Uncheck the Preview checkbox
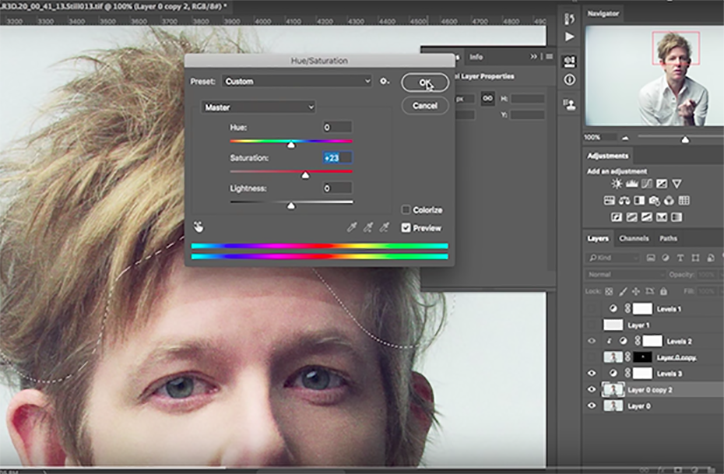Image resolution: width=724 pixels, height=474 pixels. (405, 228)
